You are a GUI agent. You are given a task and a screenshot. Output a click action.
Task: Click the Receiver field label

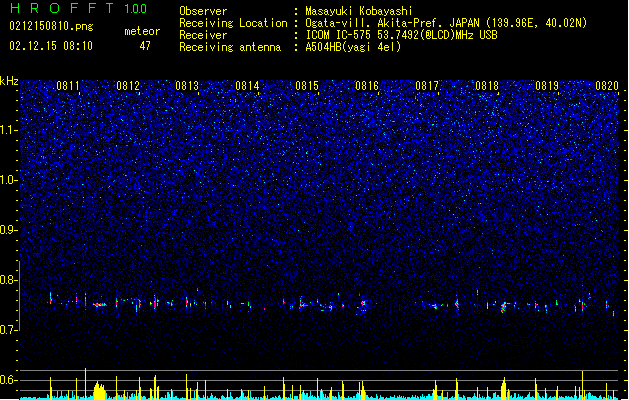point(203,35)
